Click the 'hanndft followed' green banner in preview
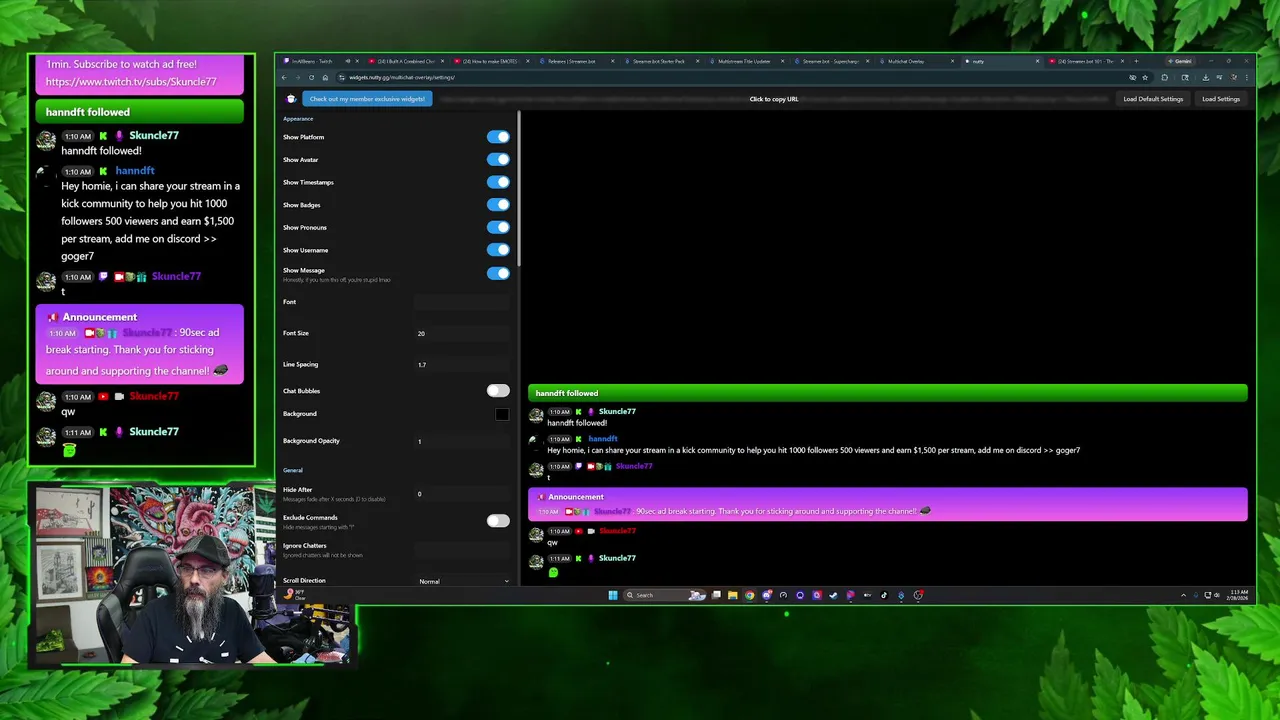The image size is (1280, 720). point(888,393)
